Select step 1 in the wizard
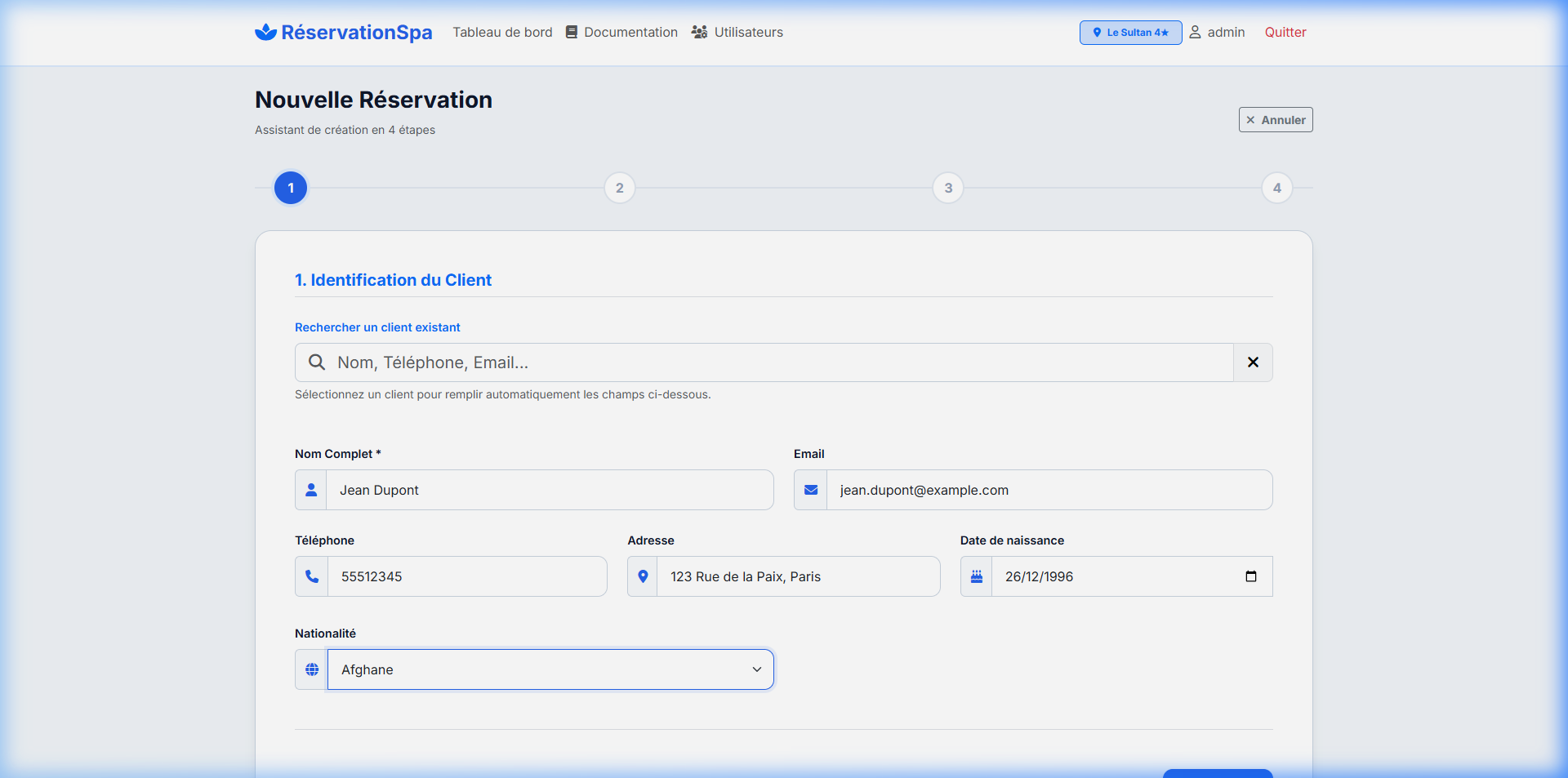This screenshot has height=778, width=1568. pos(291,188)
